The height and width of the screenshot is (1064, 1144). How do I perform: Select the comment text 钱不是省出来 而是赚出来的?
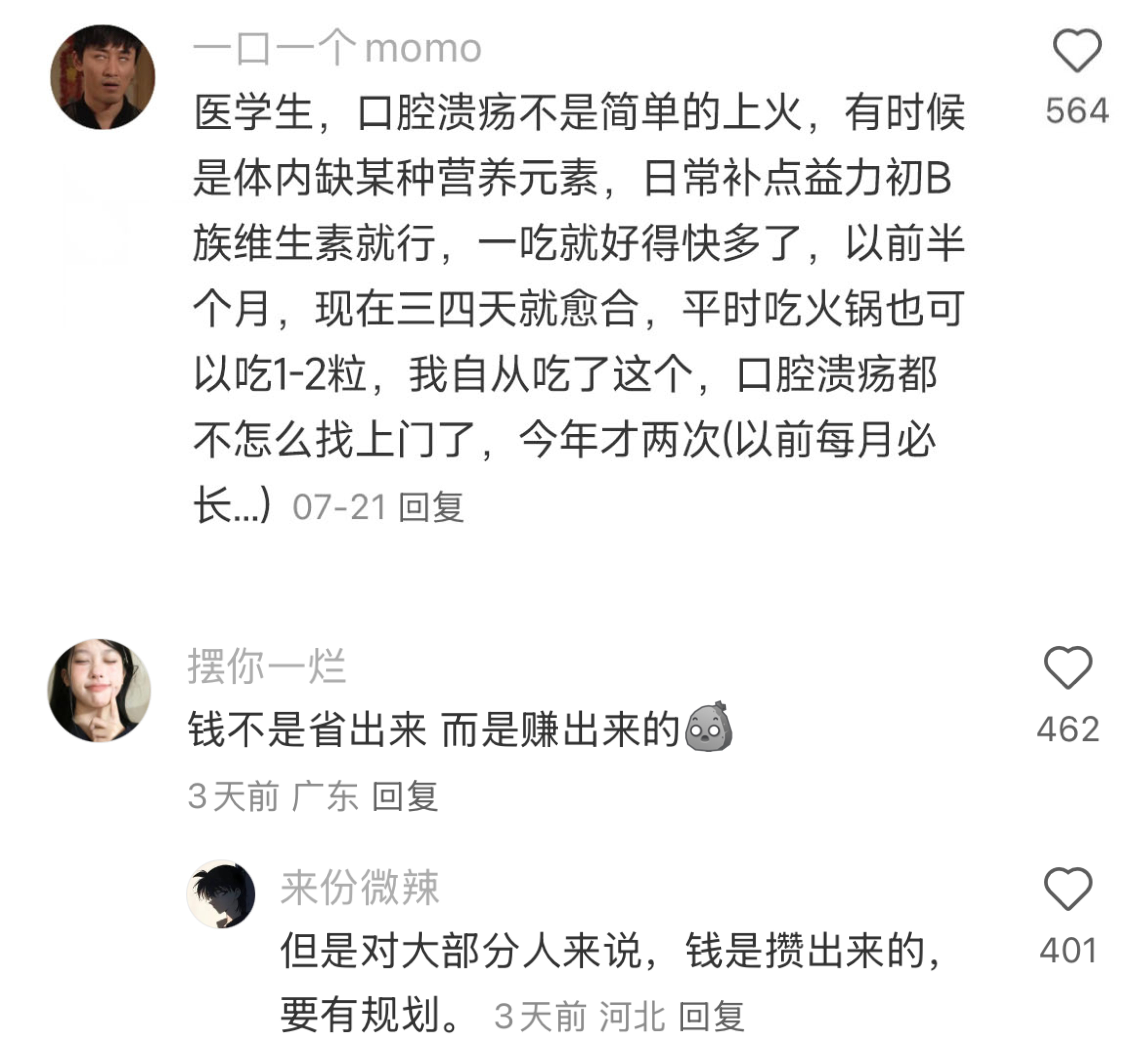point(434,729)
